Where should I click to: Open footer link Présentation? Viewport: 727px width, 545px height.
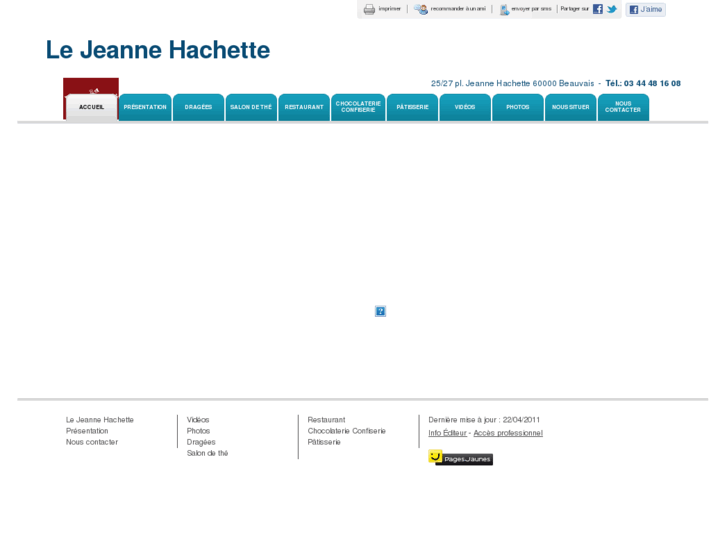(x=87, y=431)
